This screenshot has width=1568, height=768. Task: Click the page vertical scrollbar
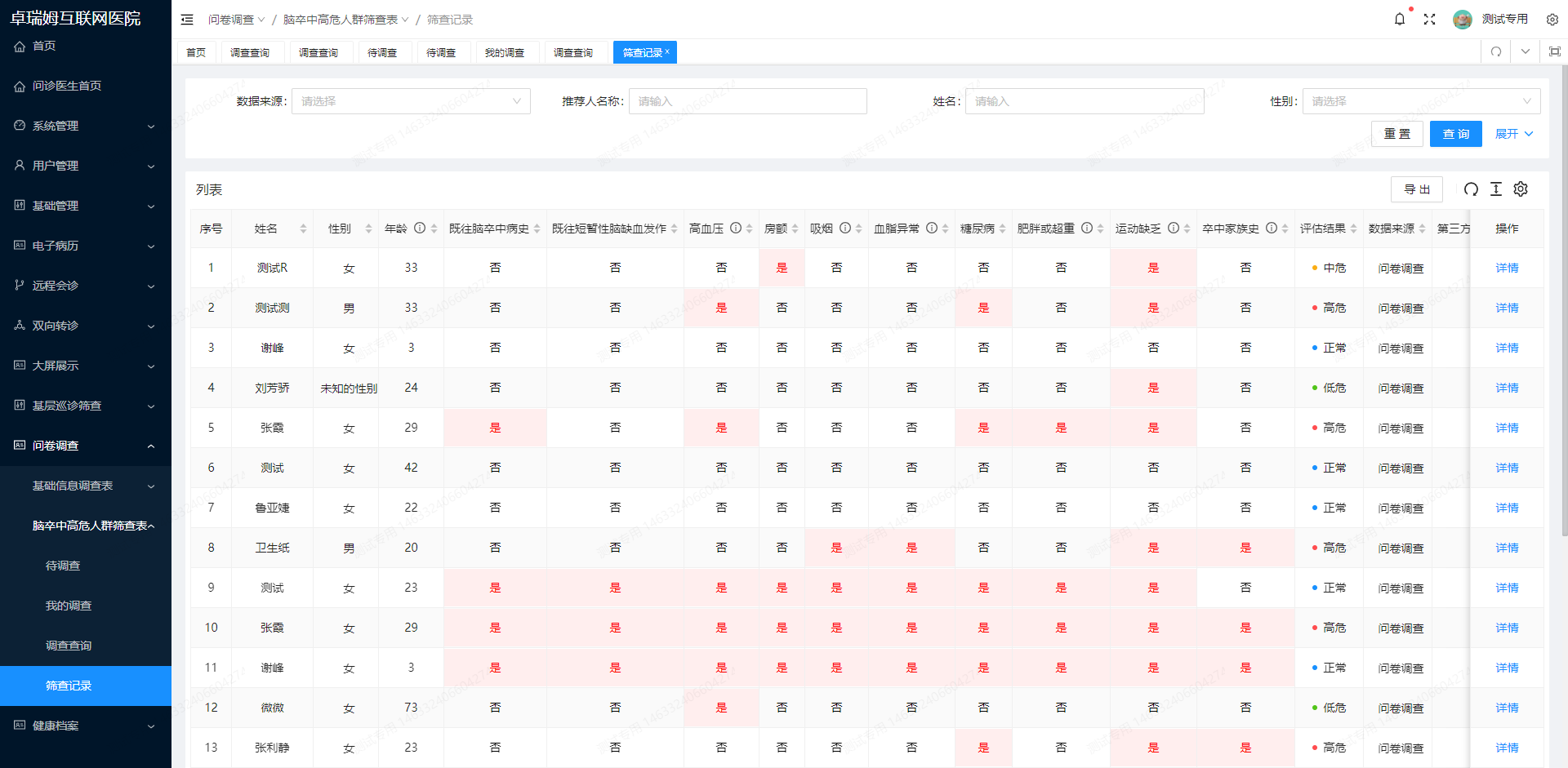pyautogui.click(x=1564, y=300)
